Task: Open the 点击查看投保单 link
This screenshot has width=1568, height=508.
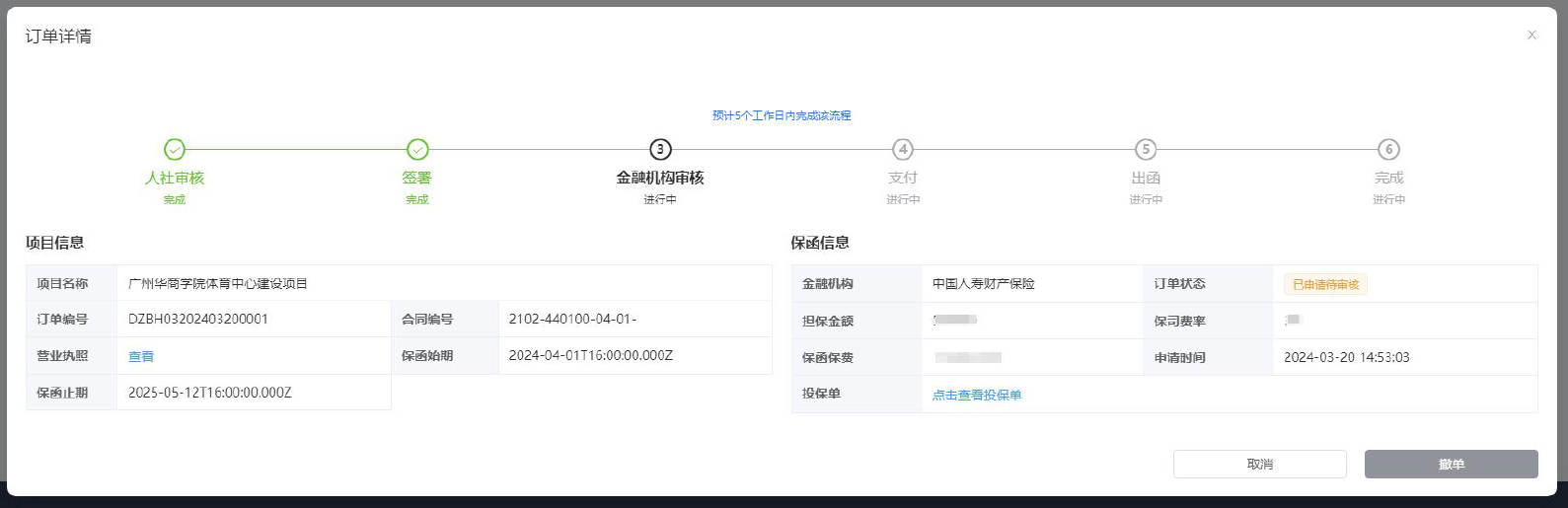Action: coord(976,396)
